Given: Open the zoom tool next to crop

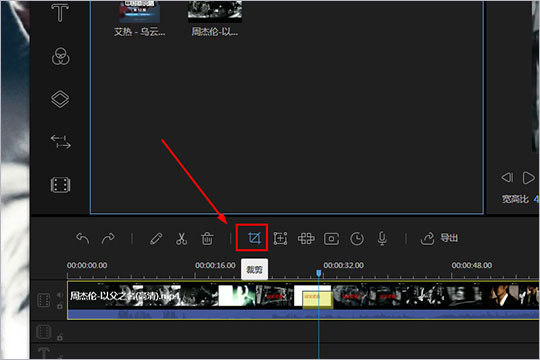Looking at the screenshot, I should point(280,238).
